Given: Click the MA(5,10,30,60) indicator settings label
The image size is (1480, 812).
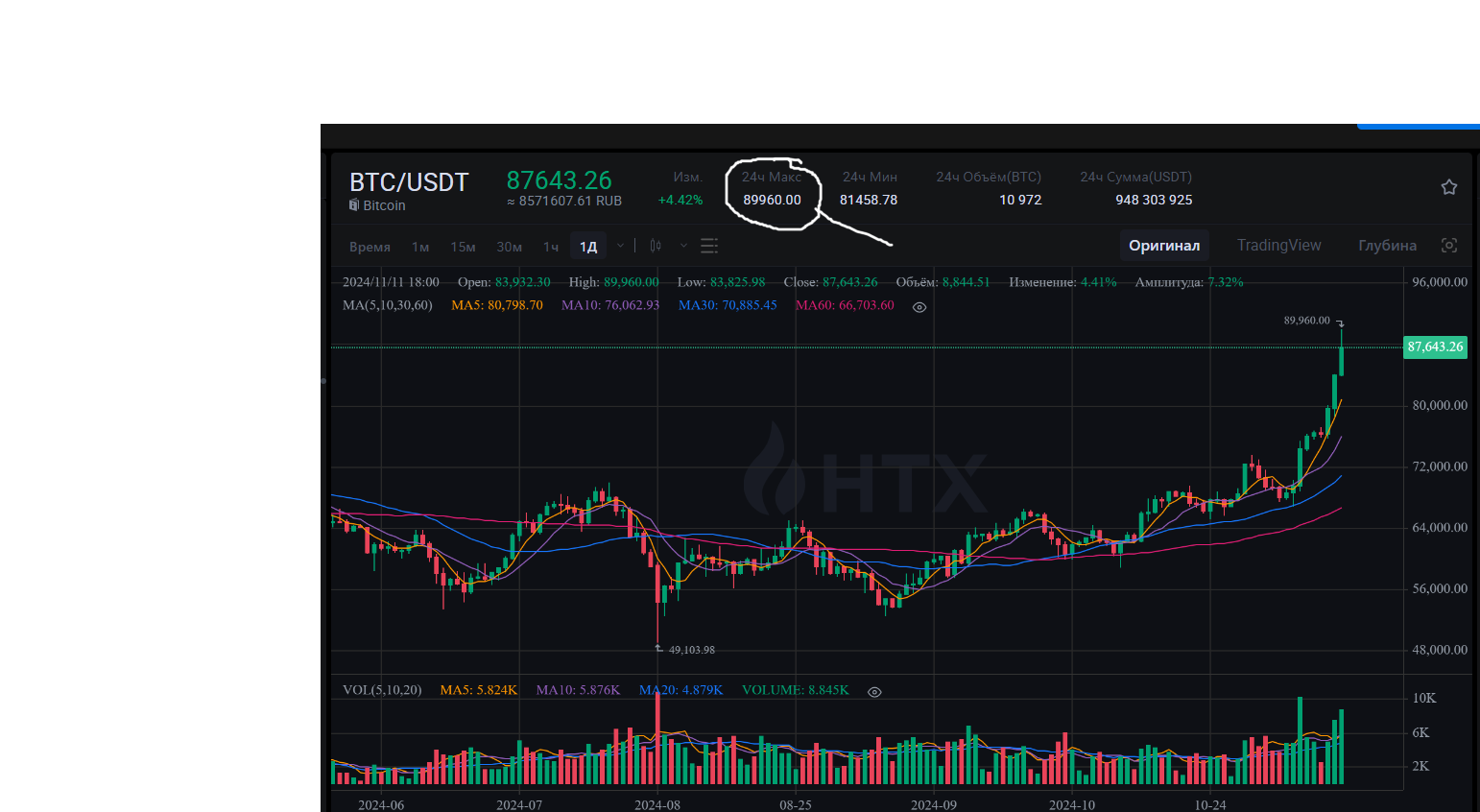Looking at the screenshot, I should click(388, 305).
